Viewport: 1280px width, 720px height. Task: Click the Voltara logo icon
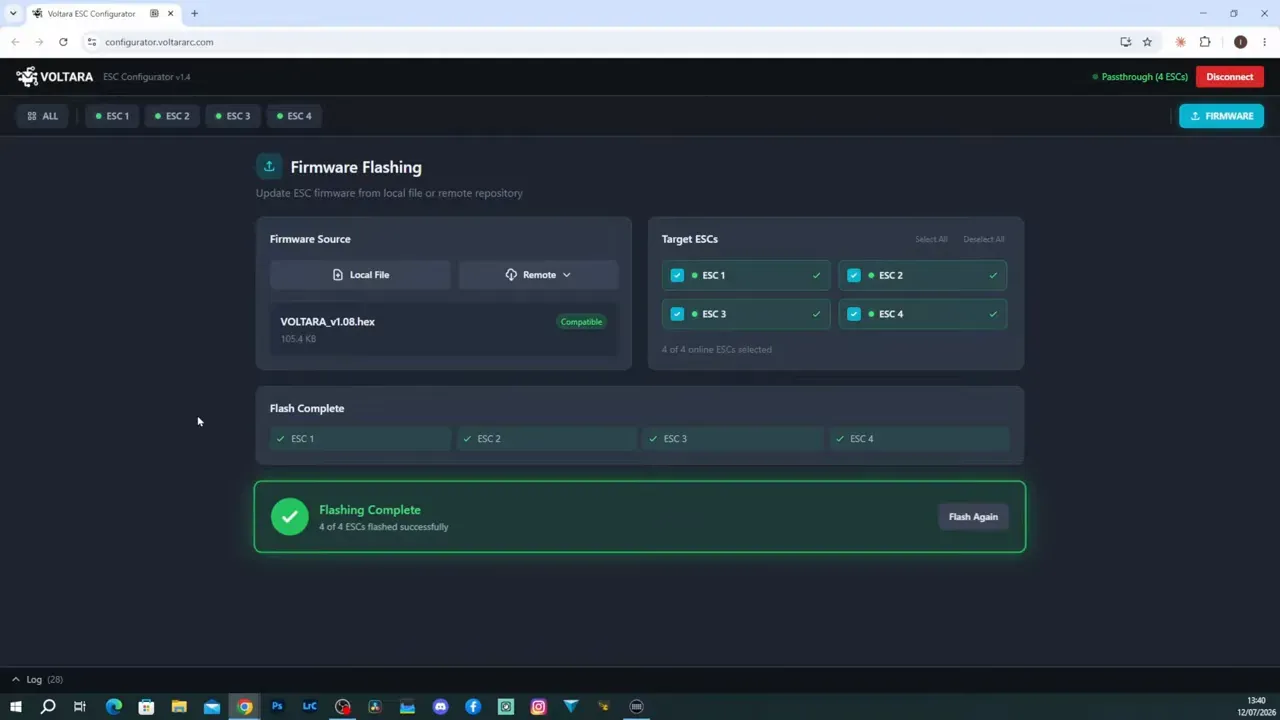27,76
